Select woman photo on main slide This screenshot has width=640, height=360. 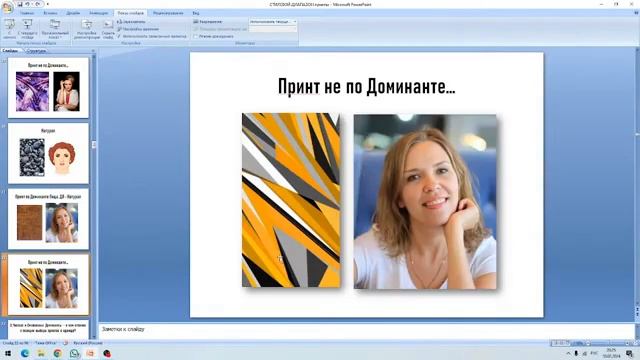[425, 202]
